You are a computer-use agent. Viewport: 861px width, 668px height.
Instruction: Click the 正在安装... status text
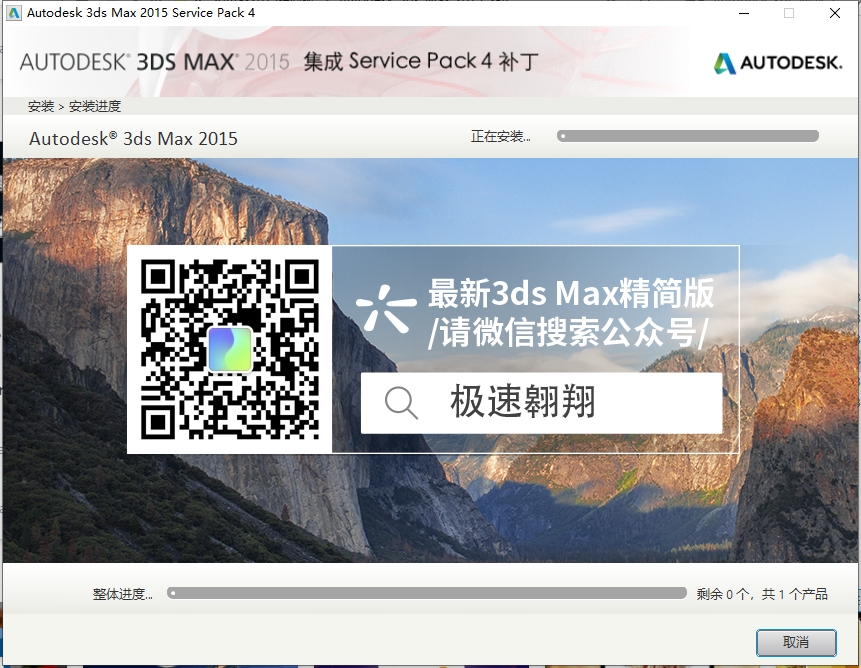pyautogui.click(x=500, y=136)
